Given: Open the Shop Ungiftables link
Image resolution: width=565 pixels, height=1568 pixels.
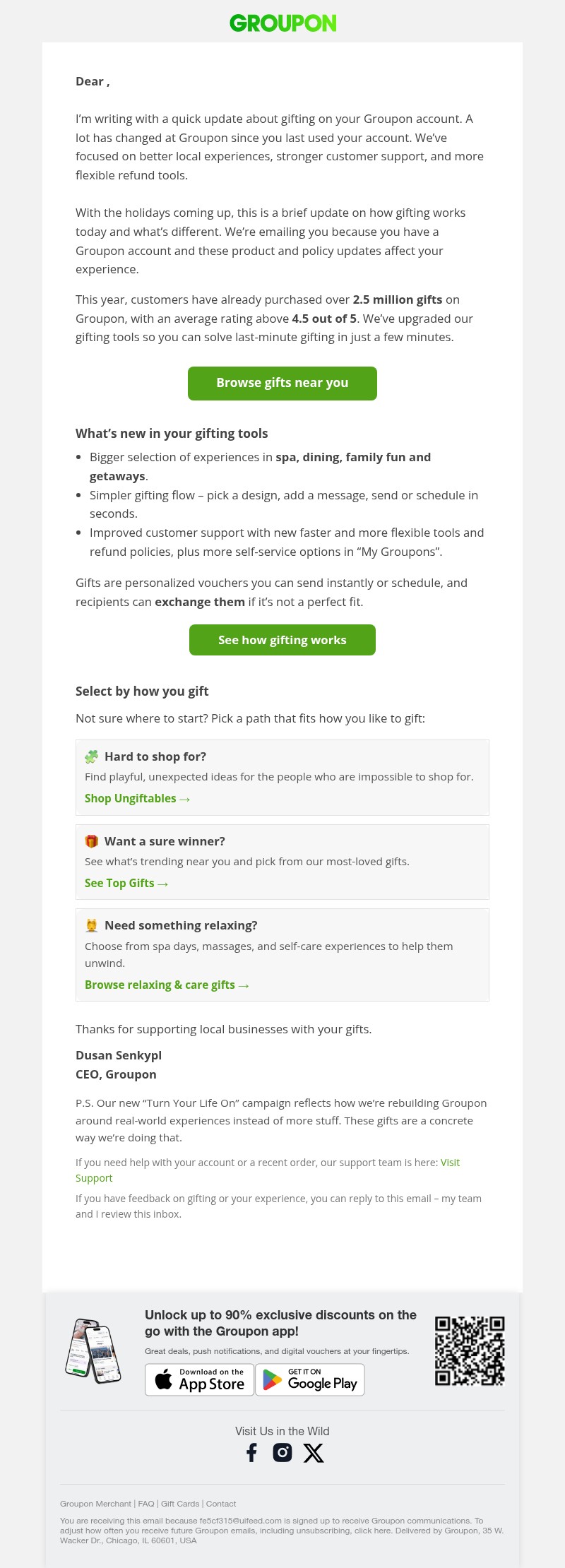Looking at the screenshot, I should point(137,798).
